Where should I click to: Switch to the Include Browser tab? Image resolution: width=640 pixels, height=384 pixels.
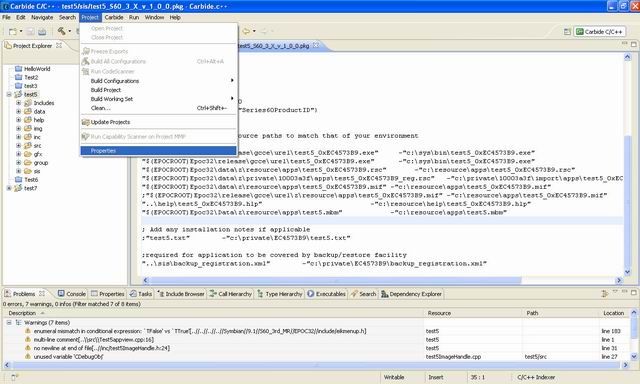click(x=180, y=294)
